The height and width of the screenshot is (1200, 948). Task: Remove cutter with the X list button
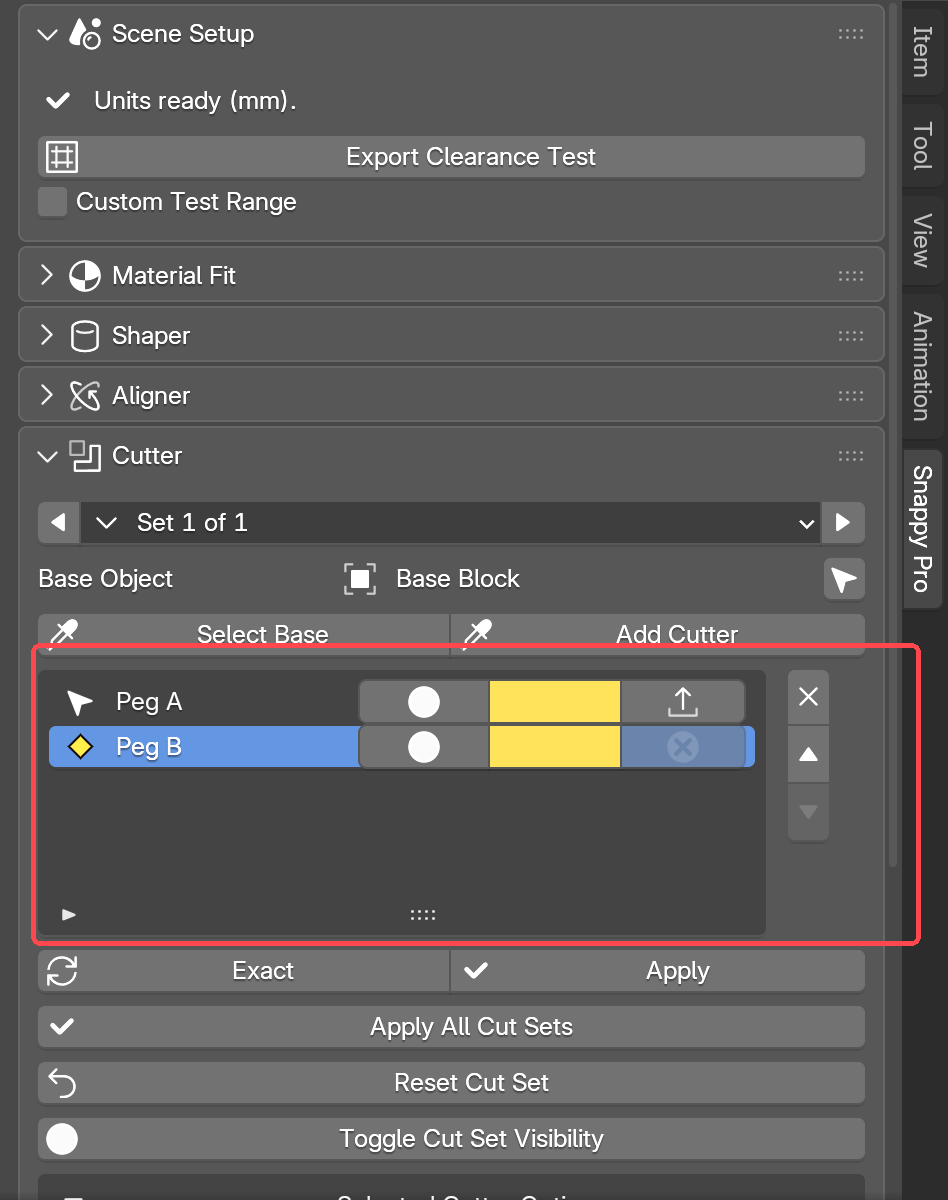808,697
